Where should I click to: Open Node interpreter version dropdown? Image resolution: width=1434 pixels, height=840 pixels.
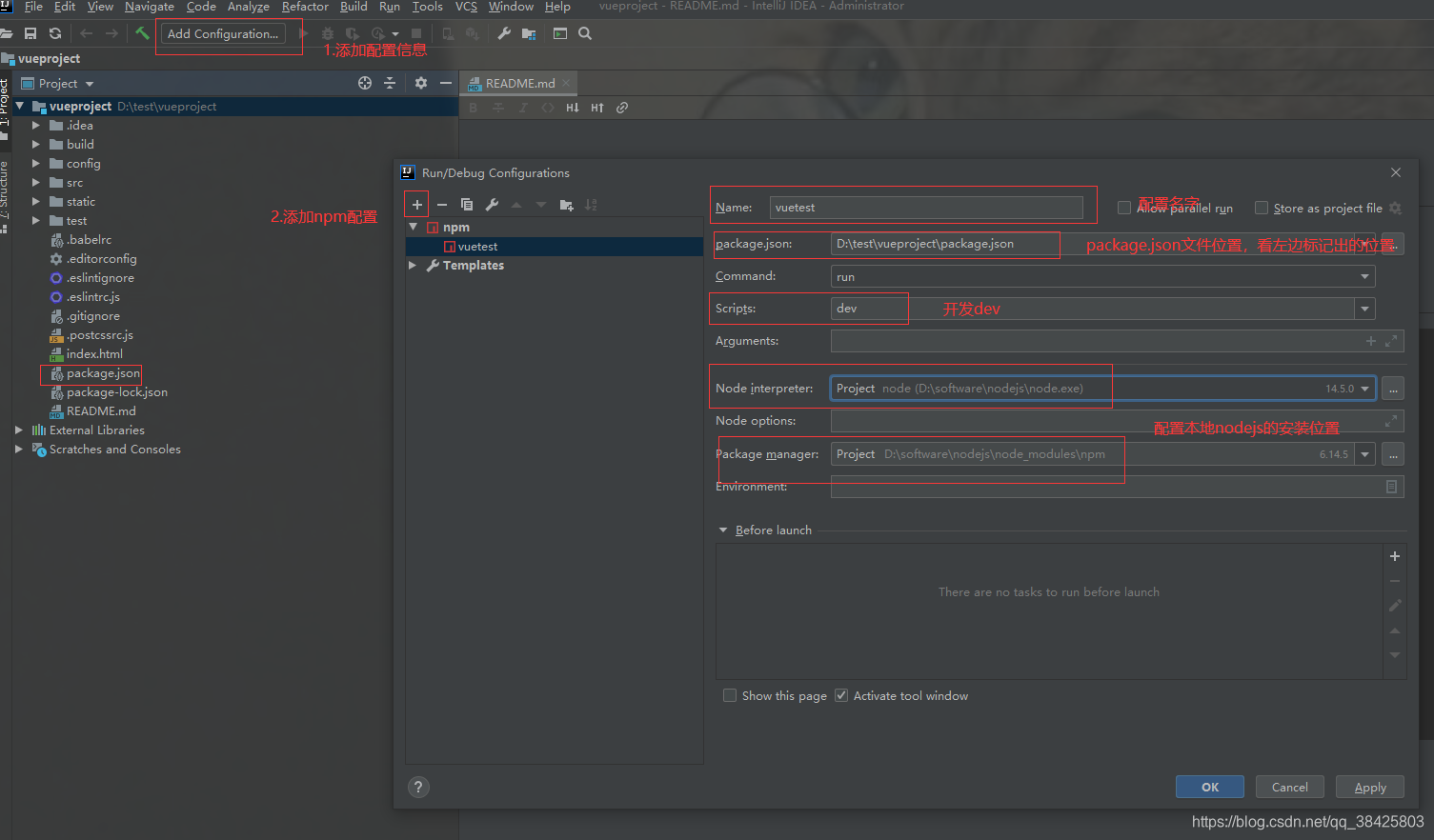pyautogui.click(x=1365, y=389)
